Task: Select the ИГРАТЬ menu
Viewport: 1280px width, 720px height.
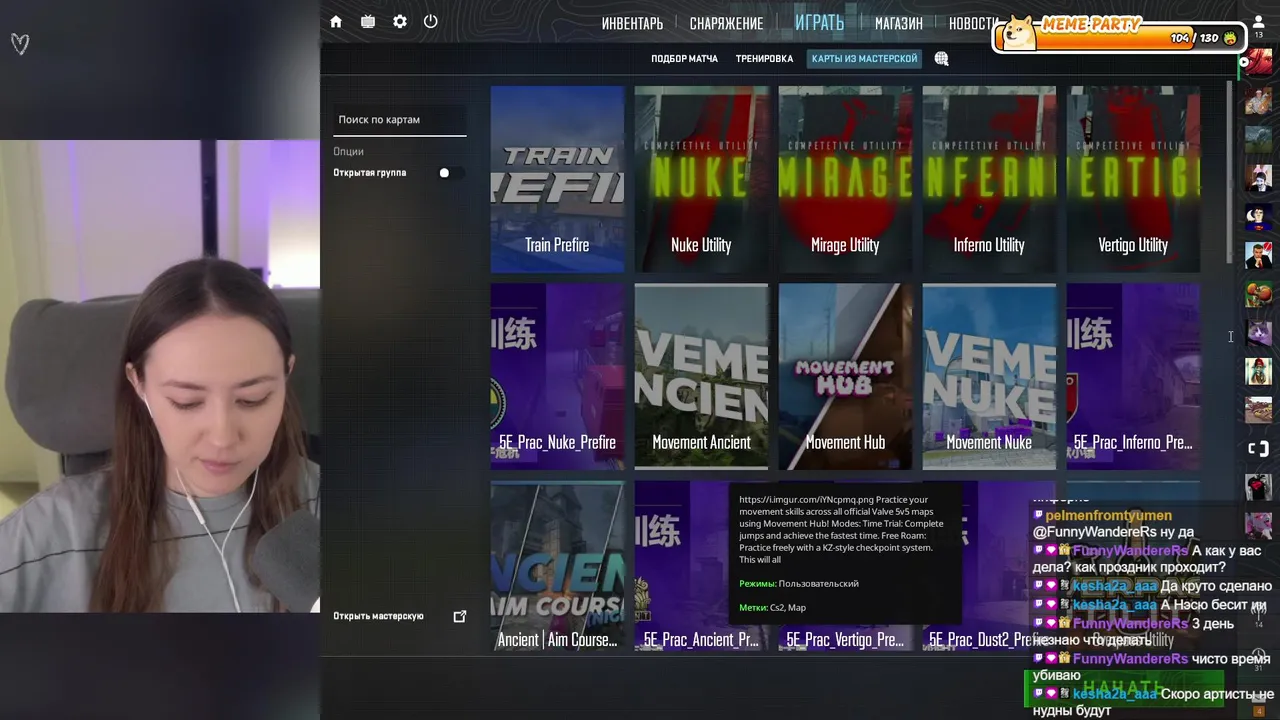Action: (x=819, y=22)
